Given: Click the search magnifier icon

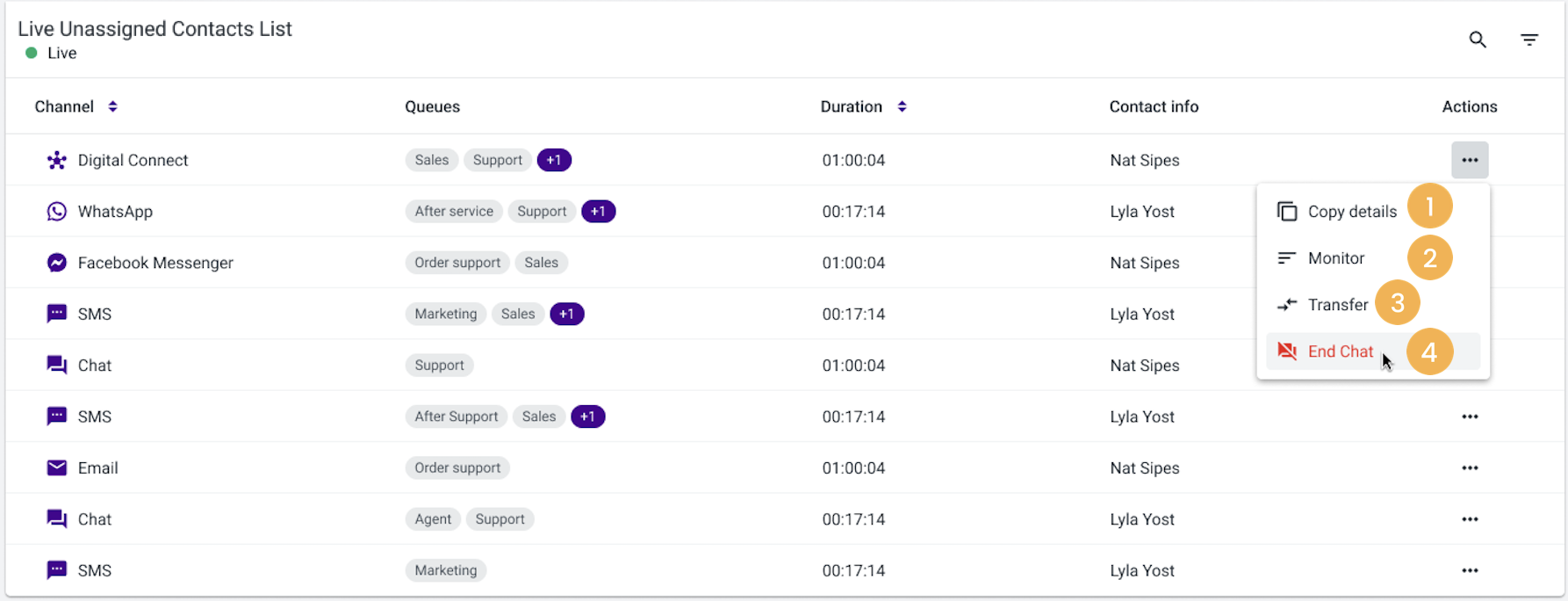Looking at the screenshot, I should click(x=1478, y=40).
